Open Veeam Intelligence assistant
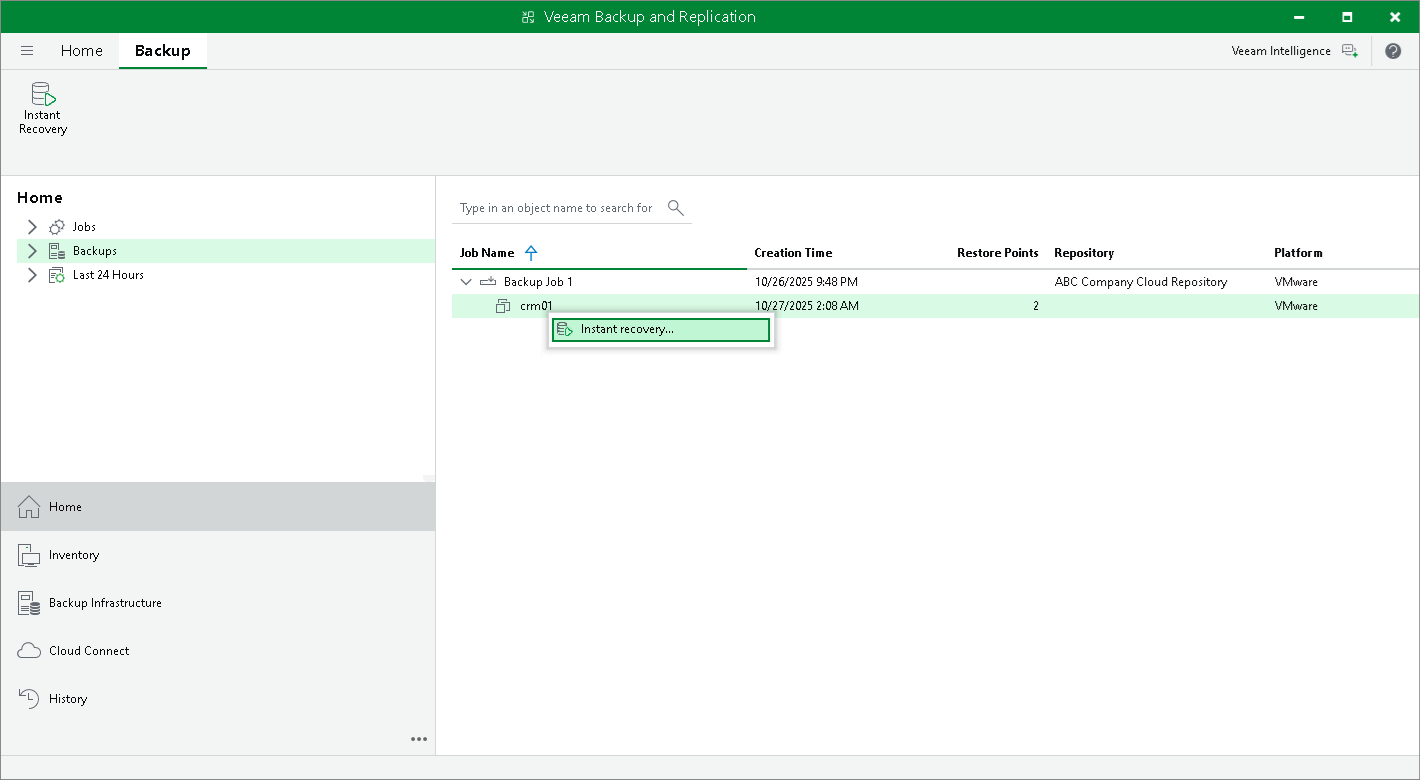The image size is (1420, 780). pyautogui.click(x=1295, y=51)
